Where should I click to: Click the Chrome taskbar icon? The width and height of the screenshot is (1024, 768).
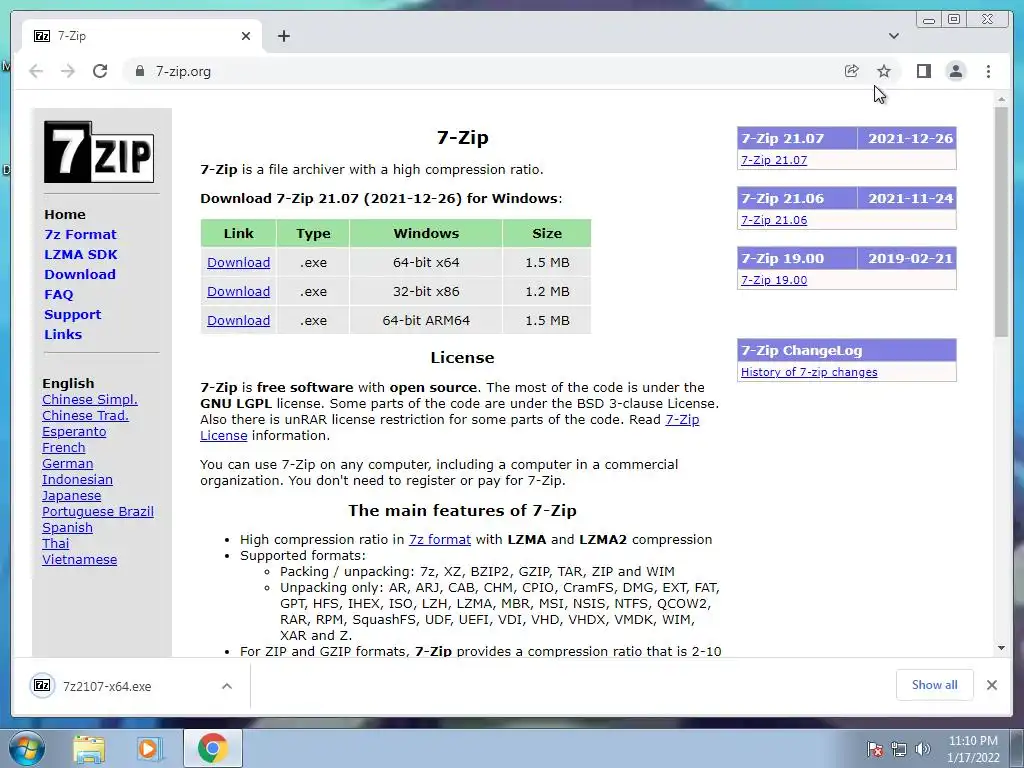(x=213, y=748)
